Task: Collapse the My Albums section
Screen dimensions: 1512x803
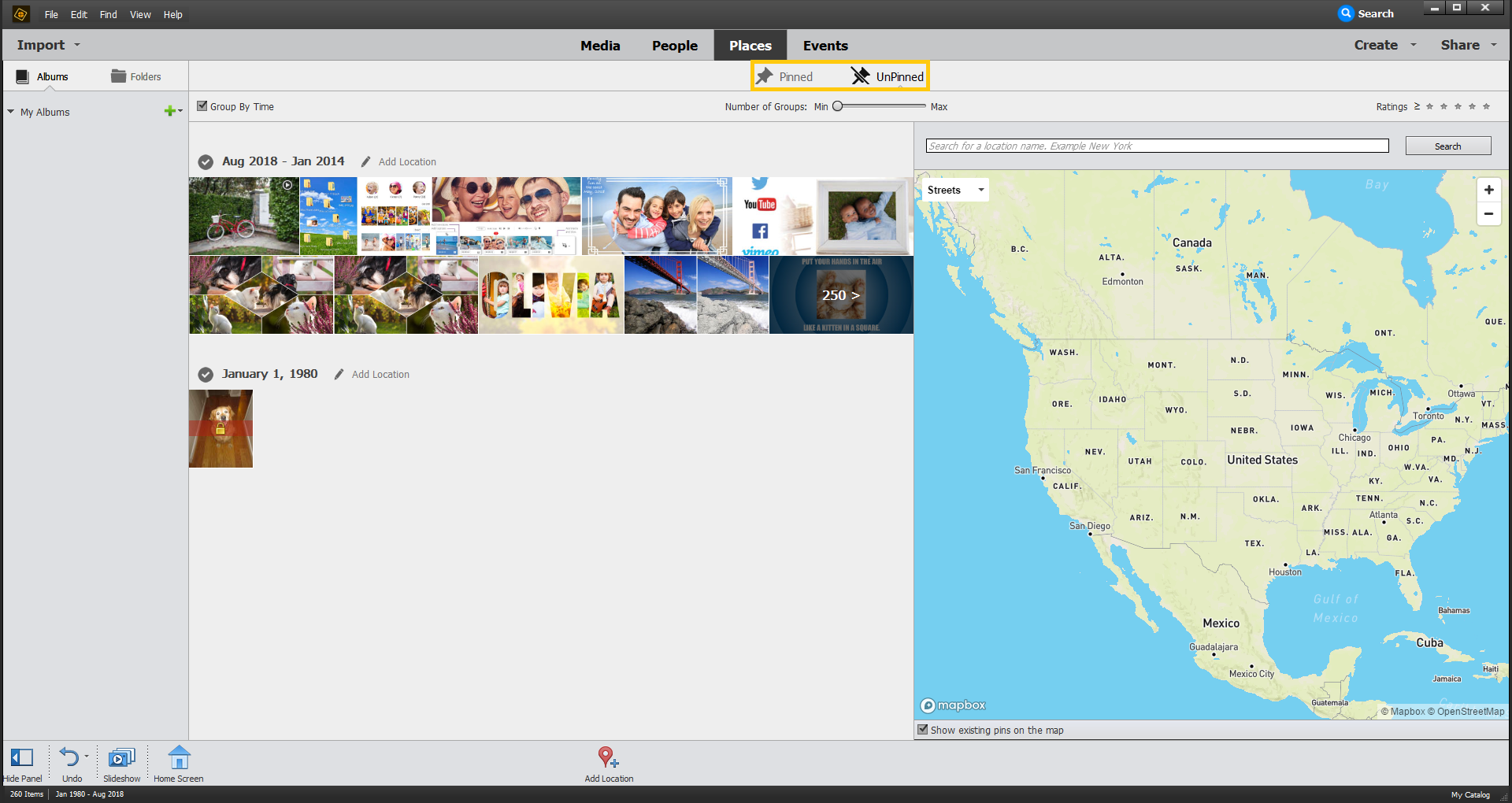Action: (11, 112)
